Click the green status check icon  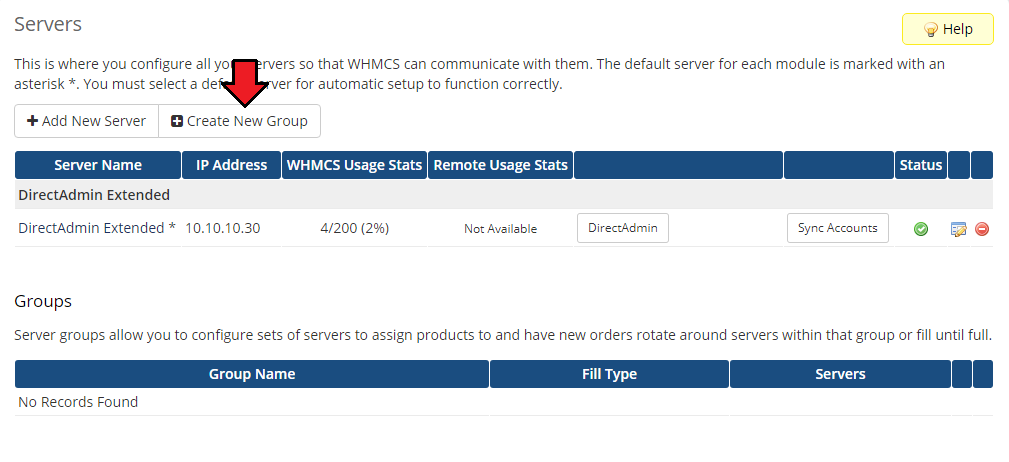coord(921,228)
